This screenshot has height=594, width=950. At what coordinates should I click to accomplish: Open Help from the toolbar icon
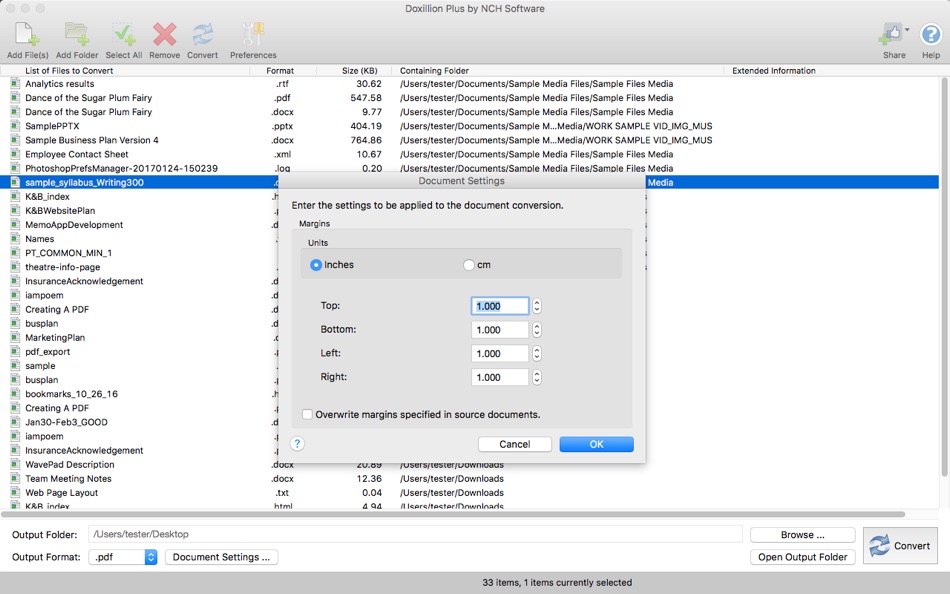tap(929, 33)
